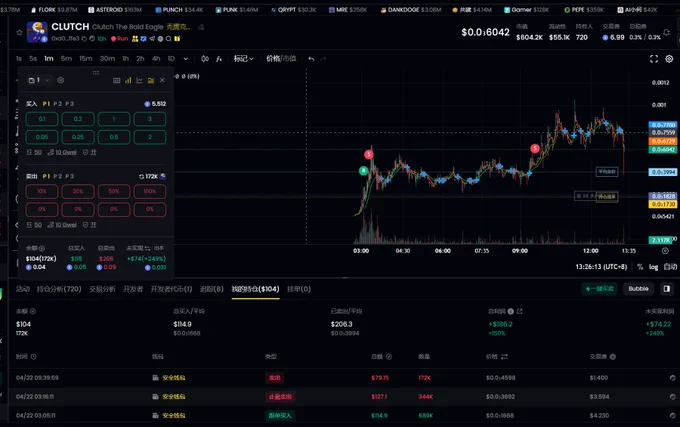Select 1h timeframe

[125, 59]
